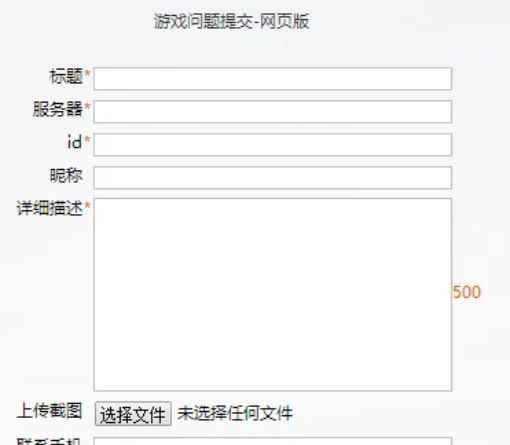This screenshot has height=445, width=510.
Task: Click the 详细描述 field label
Action: [x=49, y=208]
